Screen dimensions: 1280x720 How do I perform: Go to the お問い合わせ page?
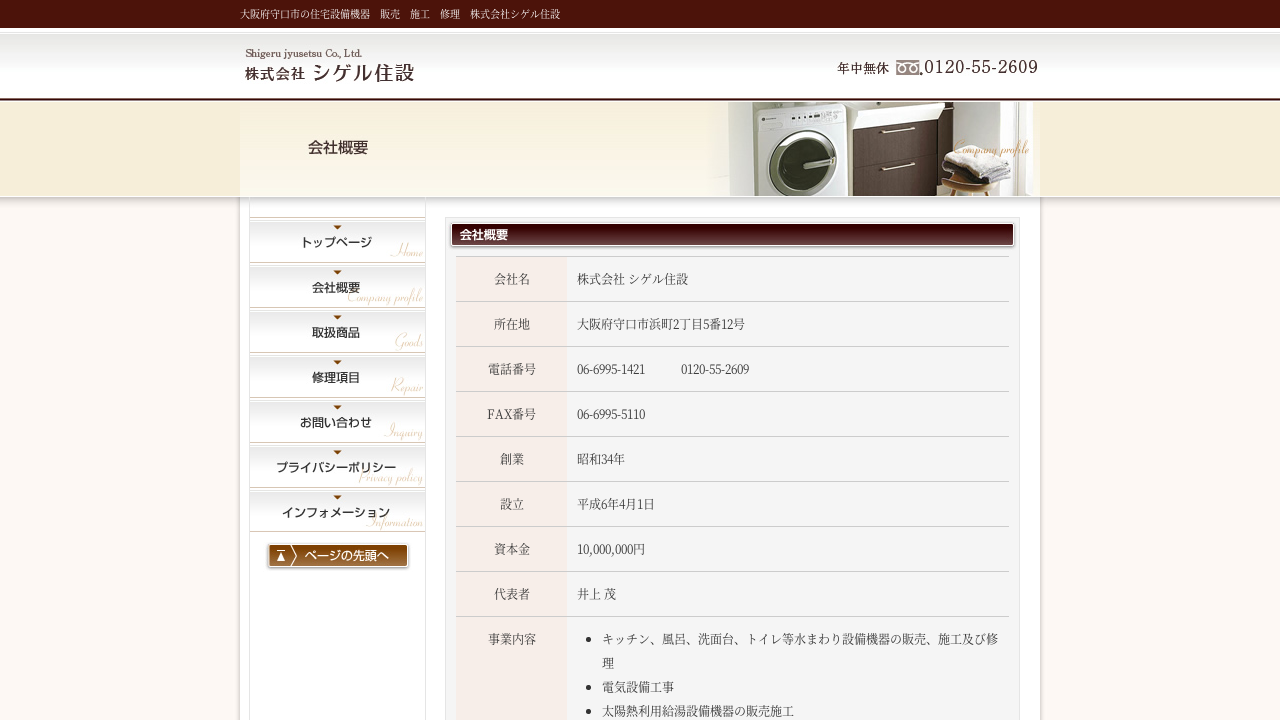(x=337, y=422)
